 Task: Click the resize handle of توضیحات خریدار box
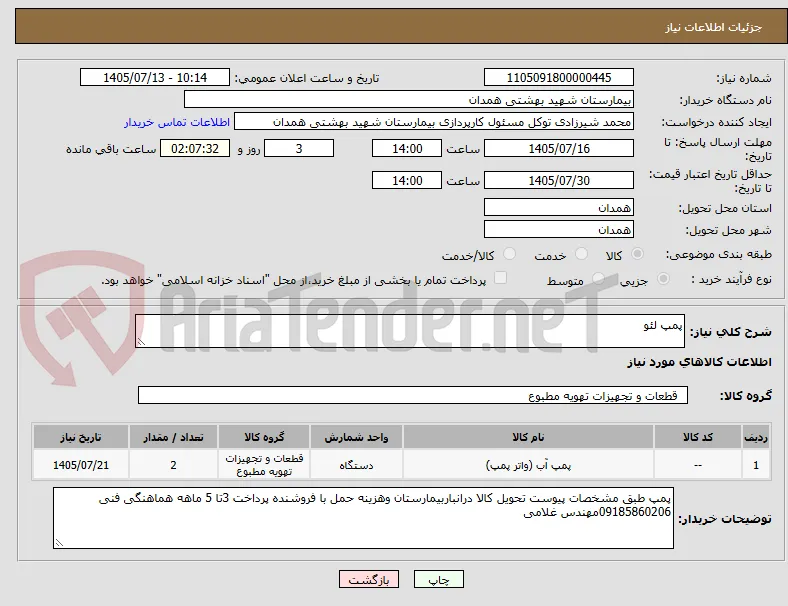click(59, 543)
